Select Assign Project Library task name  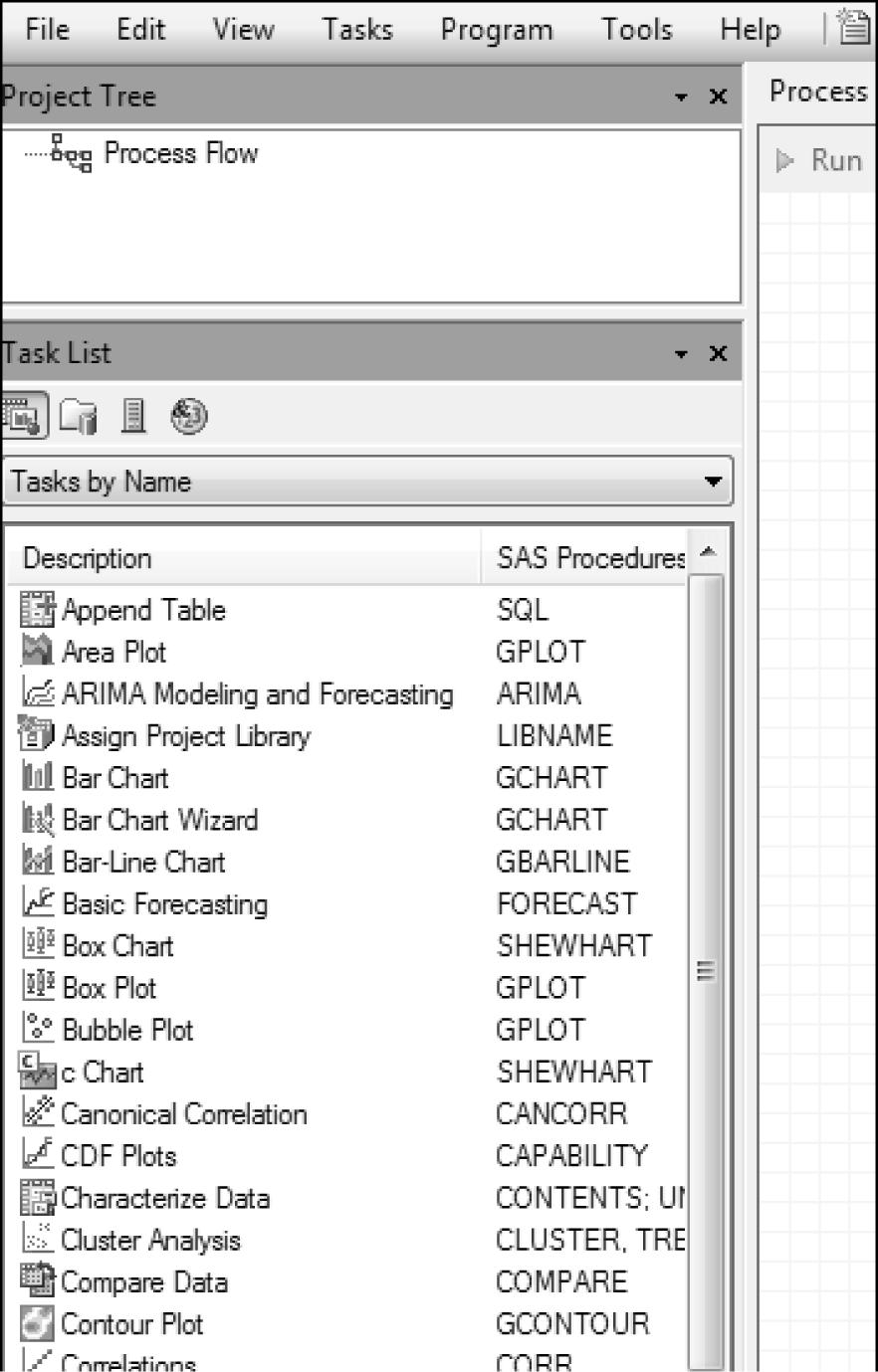click(x=186, y=736)
